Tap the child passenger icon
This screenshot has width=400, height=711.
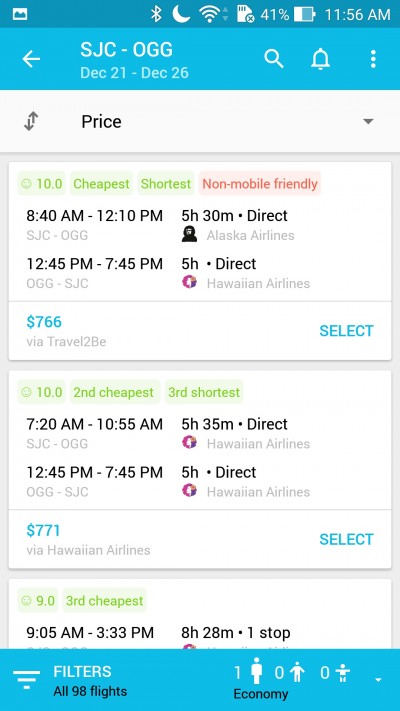pyautogui.click(x=297, y=672)
